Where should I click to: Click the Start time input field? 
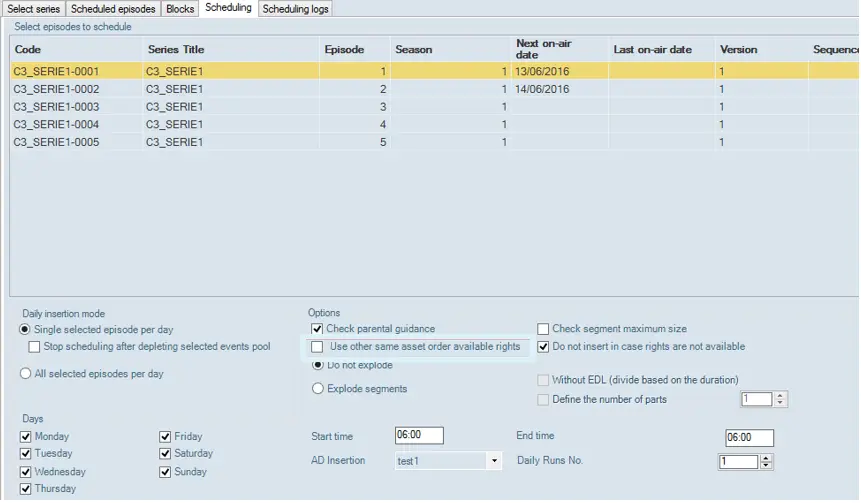coord(419,436)
